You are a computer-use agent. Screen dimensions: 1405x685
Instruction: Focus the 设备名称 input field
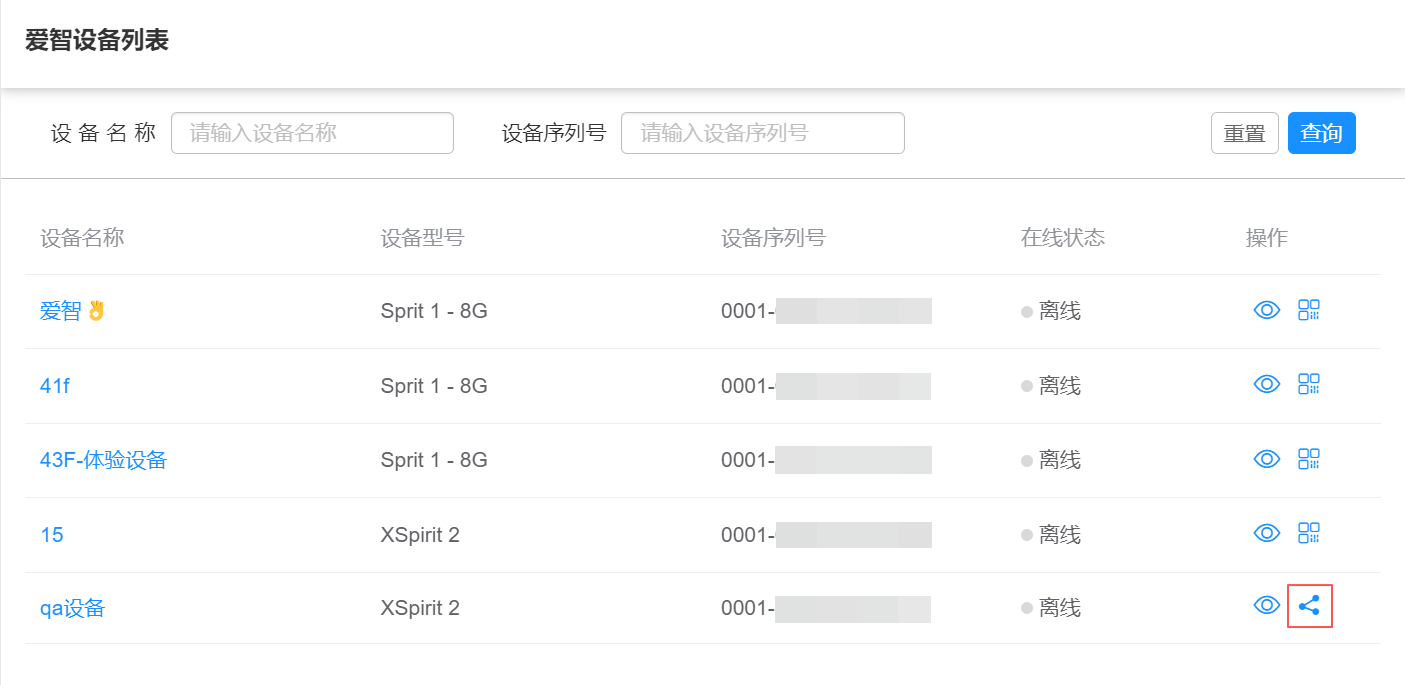tap(312, 133)
